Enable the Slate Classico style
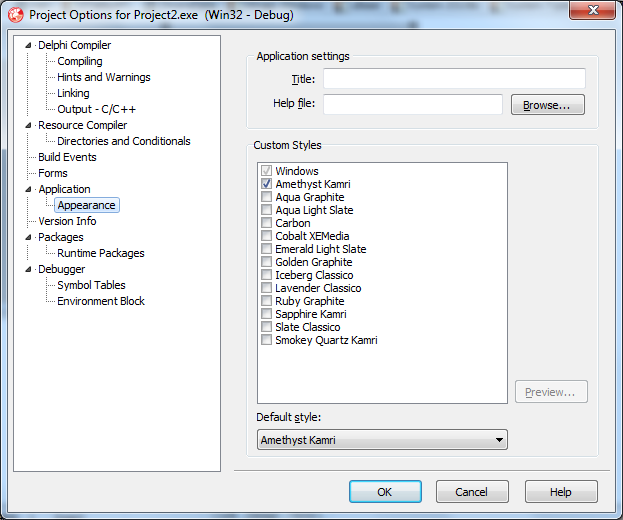Image resolution: width=623 pixels, height=520 pixels. pyautogui.click(x=266, y=327)
